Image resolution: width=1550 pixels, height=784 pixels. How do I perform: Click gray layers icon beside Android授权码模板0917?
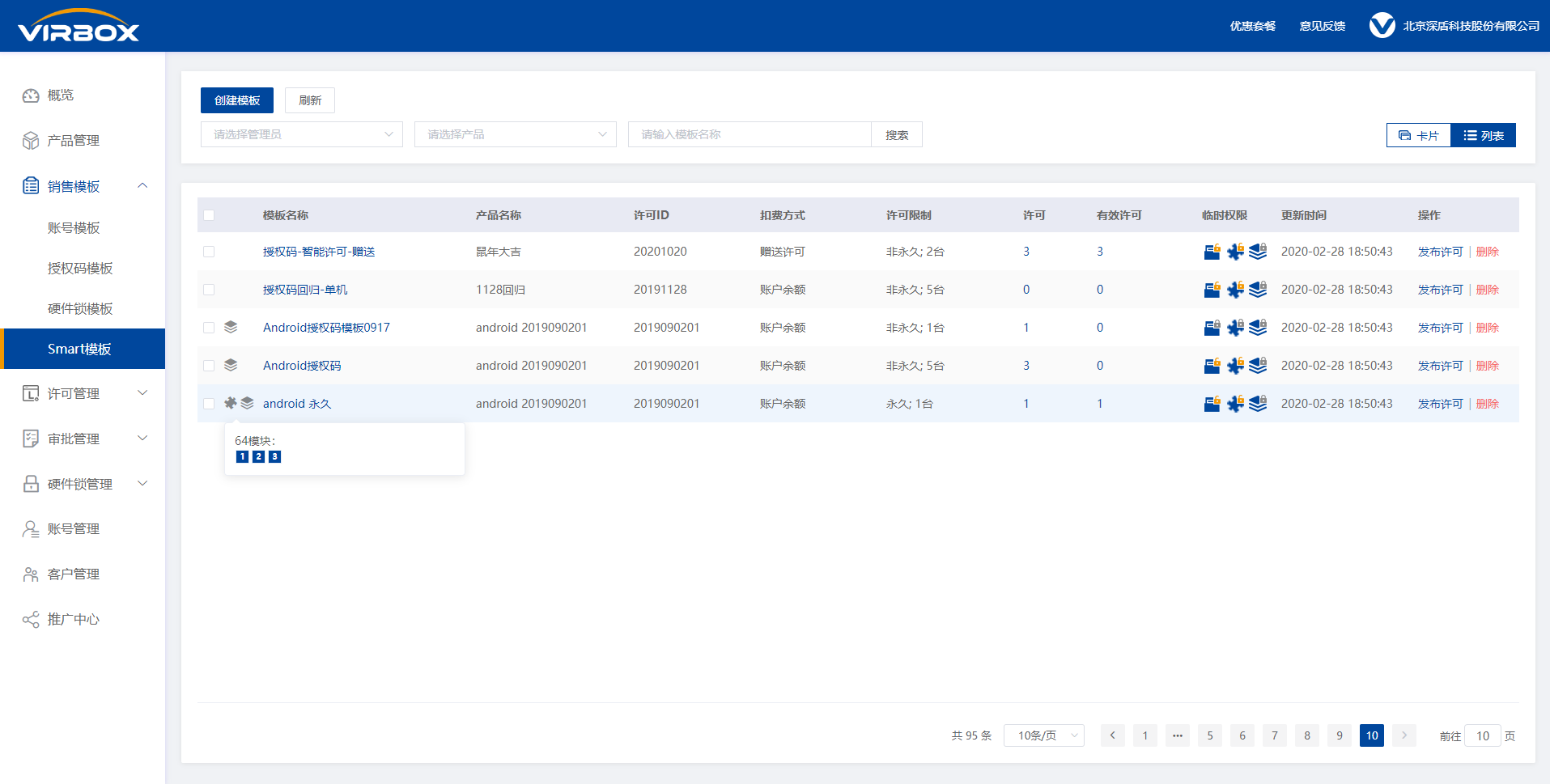pyautogui.click(x=231, y=327)
